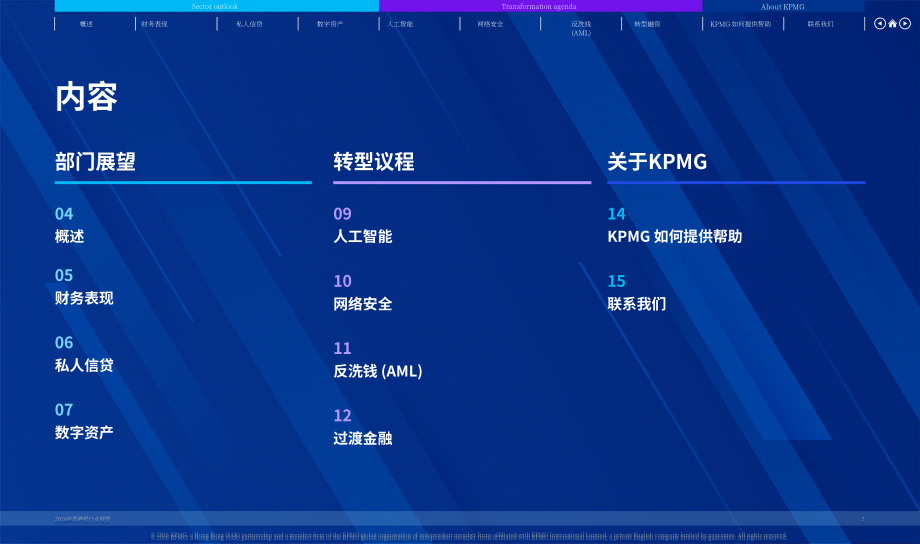Viewport: 920px width, 544px height.
Task: Open contents entry 15 联系我们
Action: [637, 292]
